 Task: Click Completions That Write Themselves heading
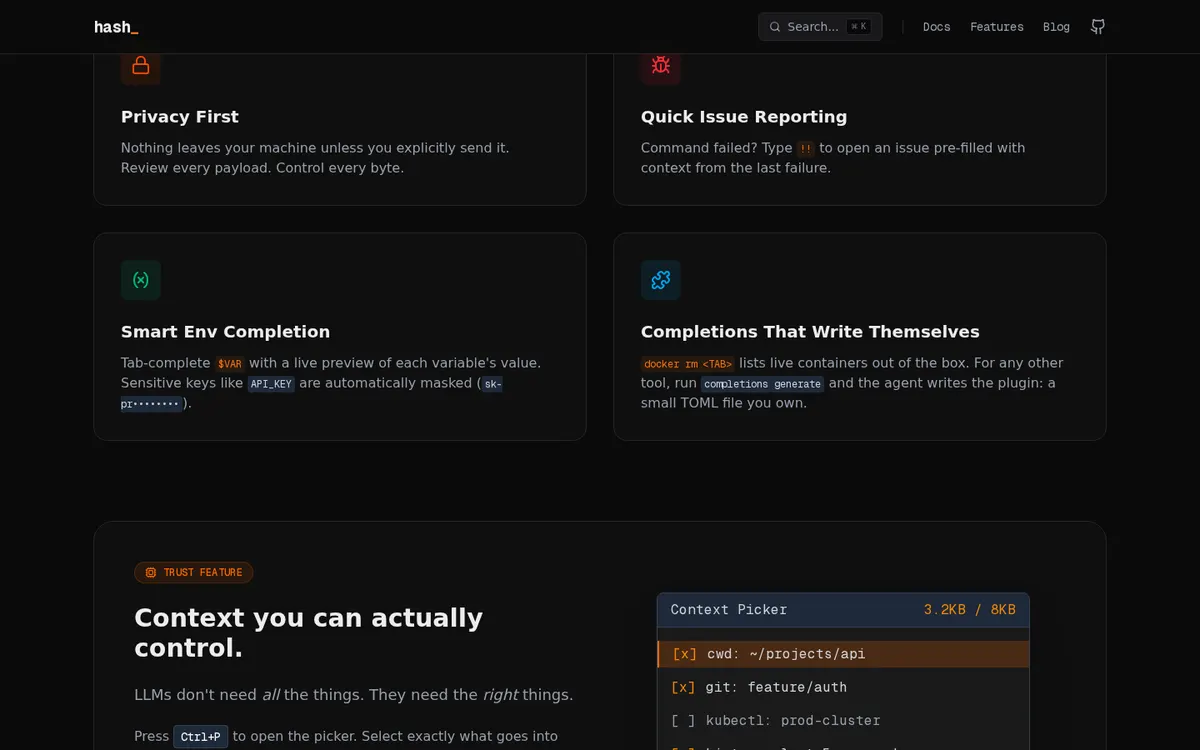810,332
